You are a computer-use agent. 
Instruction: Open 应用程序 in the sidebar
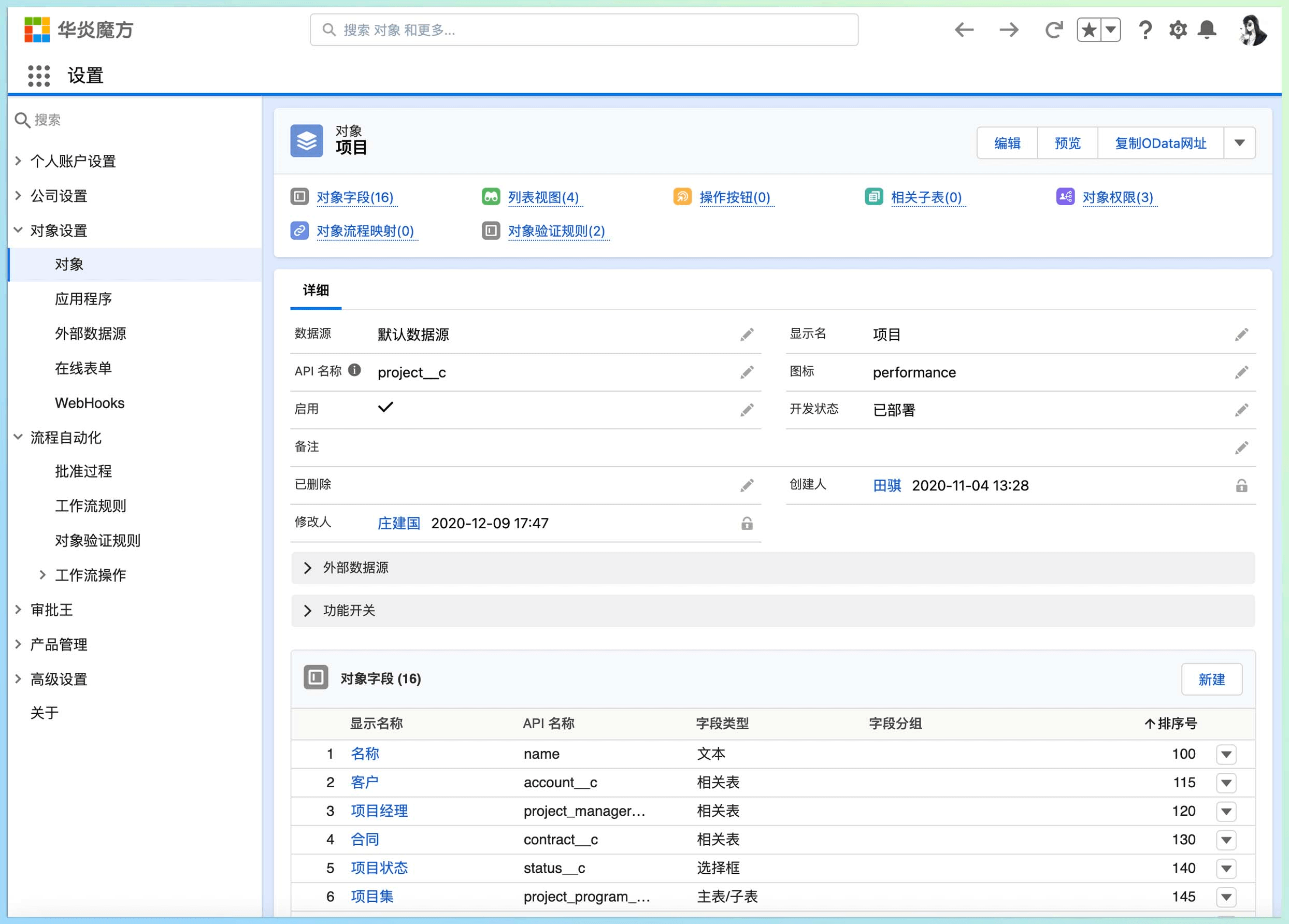[x=83, y=299]
